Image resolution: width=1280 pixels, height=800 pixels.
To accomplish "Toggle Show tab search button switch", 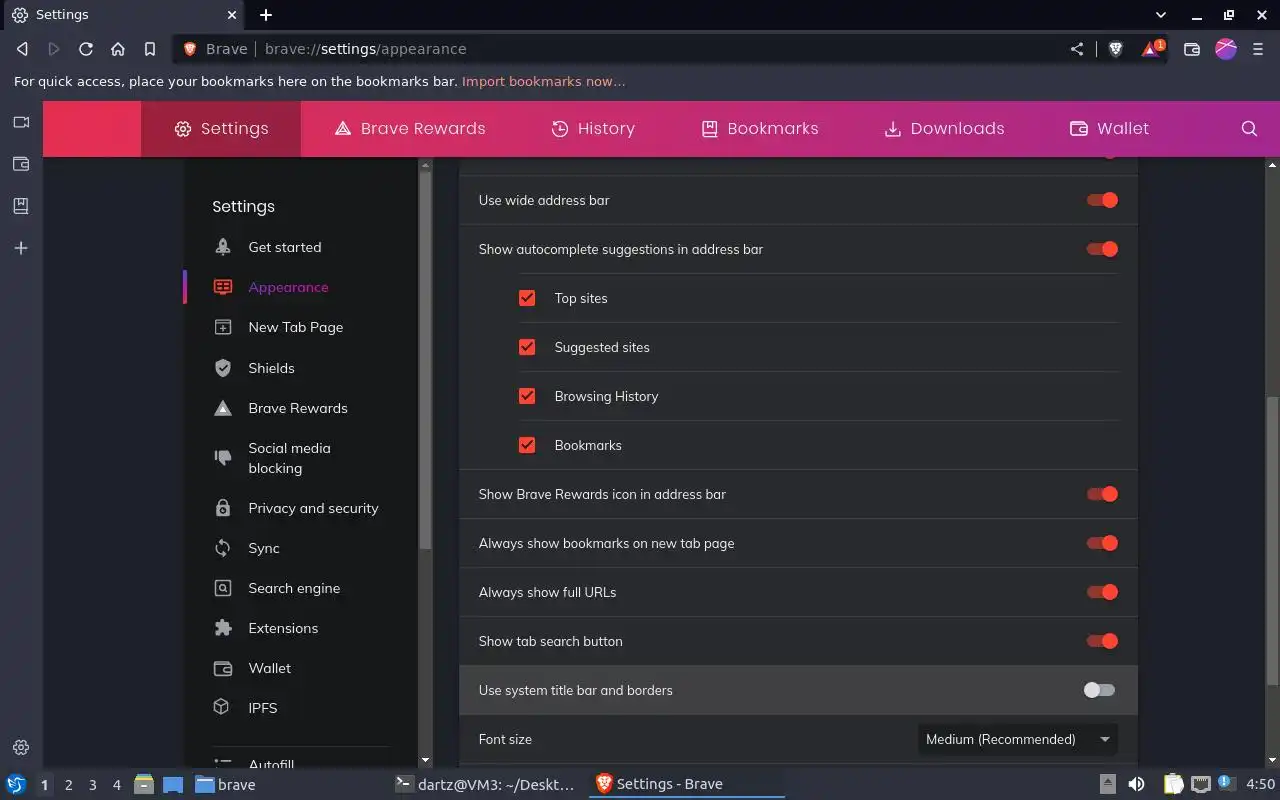I will [x=1102, y=641].
